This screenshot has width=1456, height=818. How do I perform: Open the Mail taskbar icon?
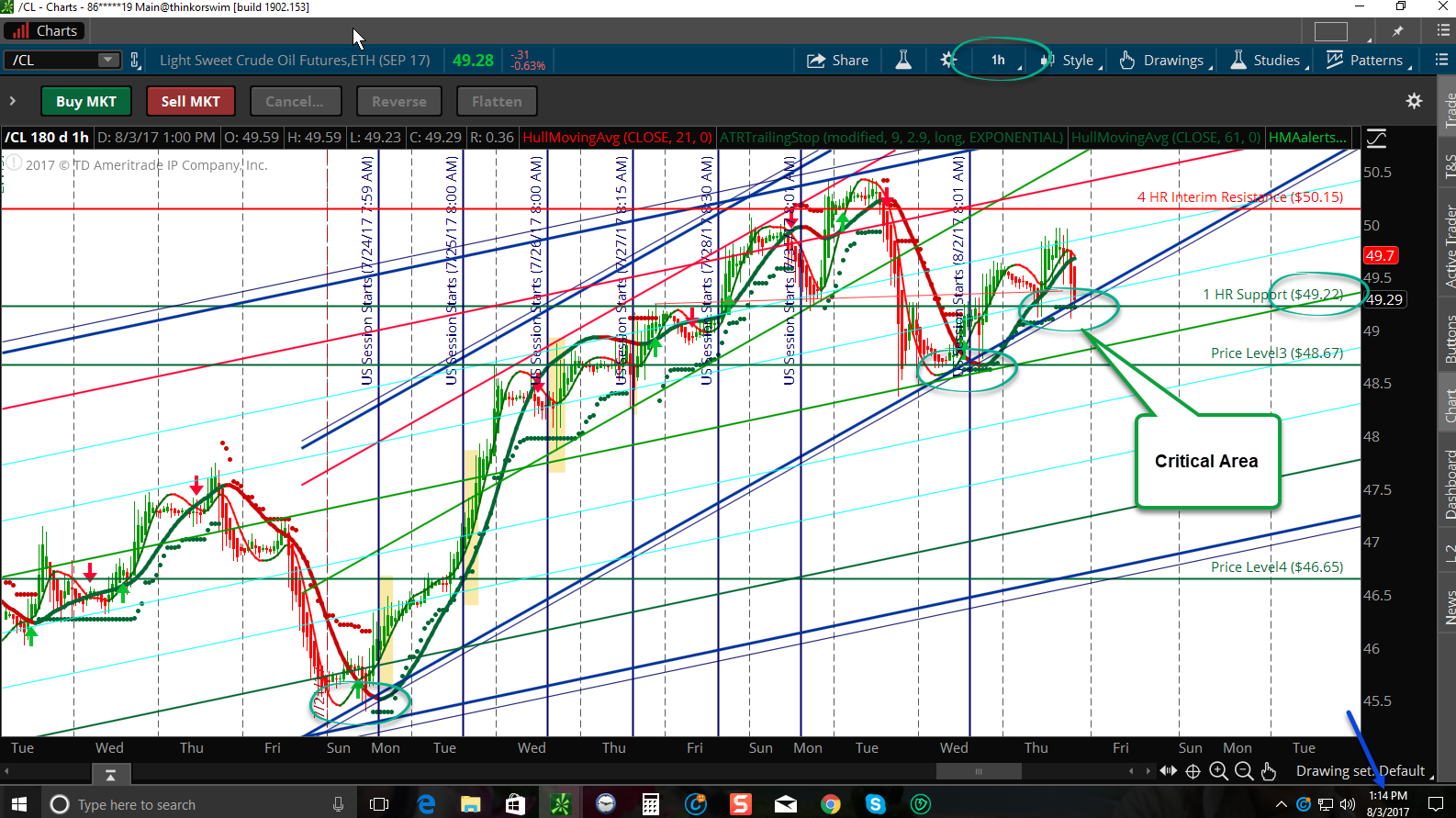click(785, 804)
